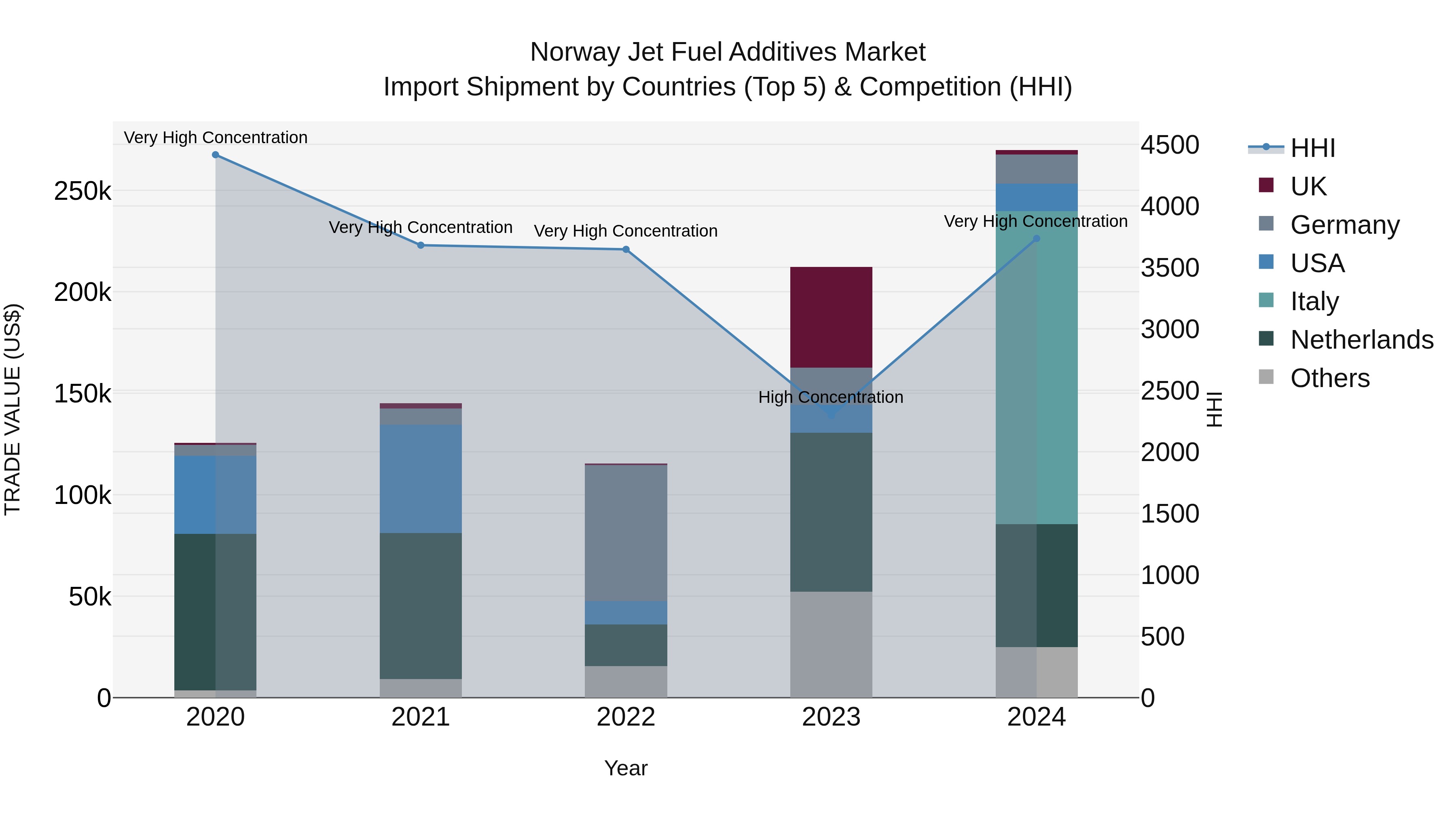The width and height of the screenshot is (1456, 819).
Task: Select the USA segment in 2021 bar
Action: coord(421,479)
